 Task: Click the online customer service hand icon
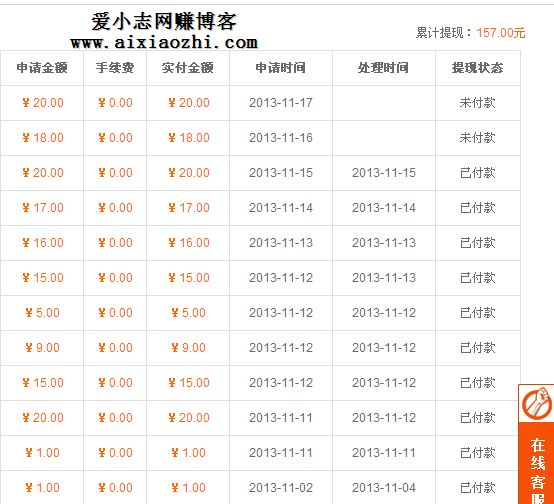536,403
